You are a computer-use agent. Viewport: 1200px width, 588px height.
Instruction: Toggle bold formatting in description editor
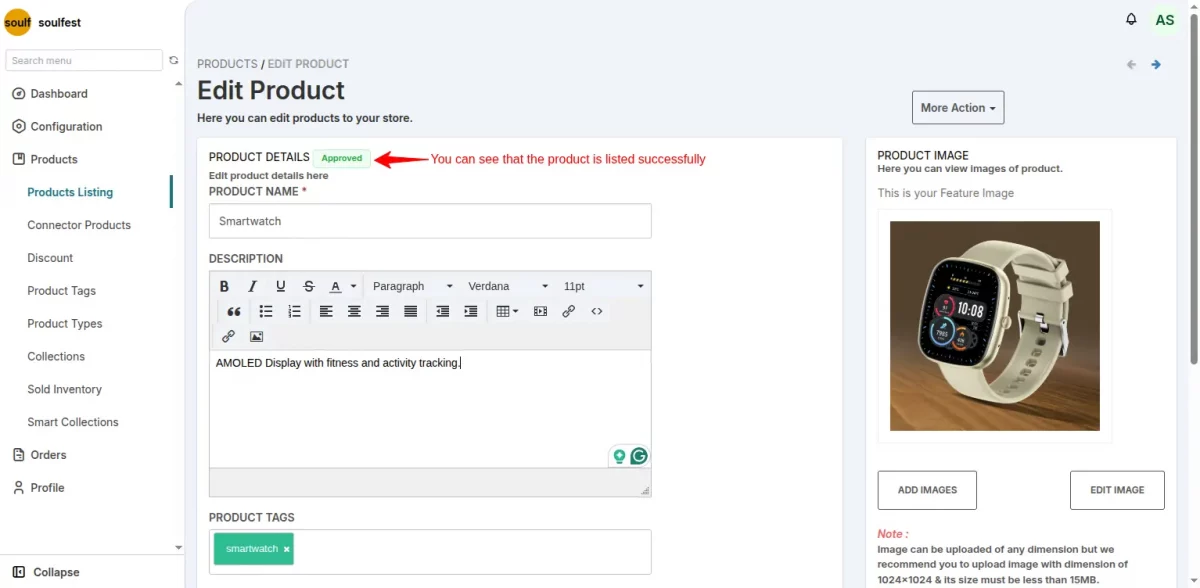tap(224, 286)
